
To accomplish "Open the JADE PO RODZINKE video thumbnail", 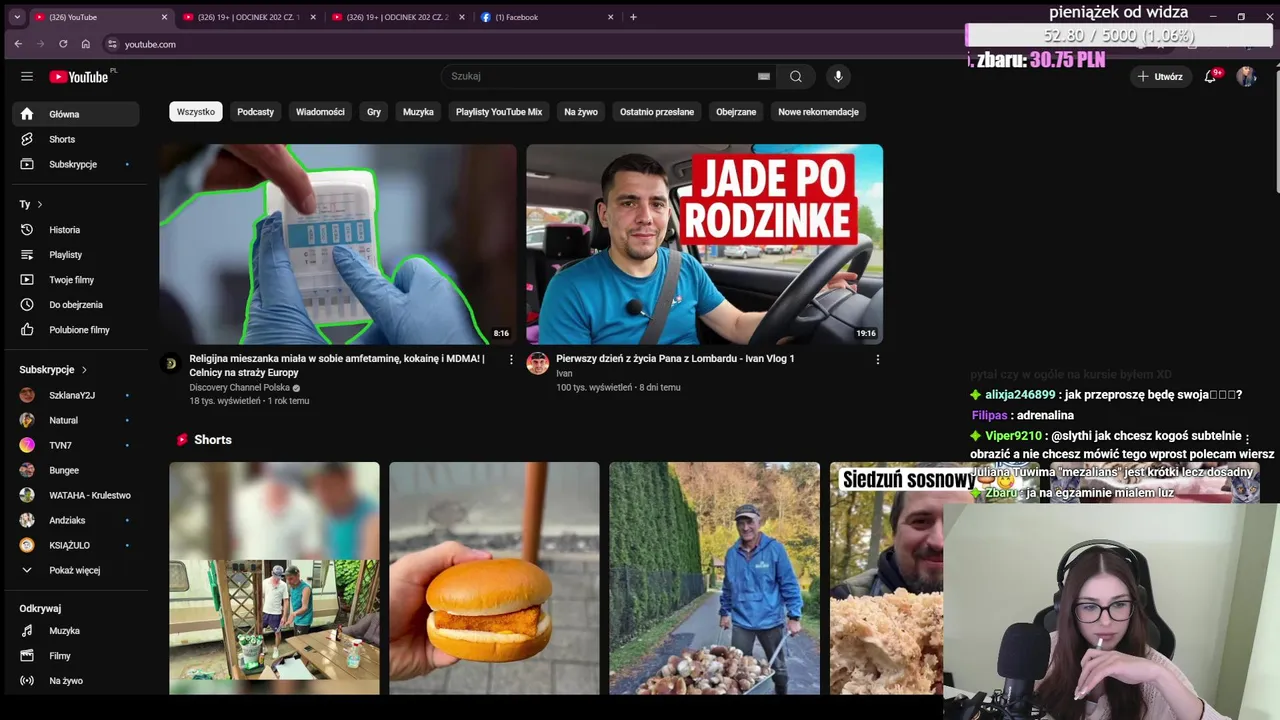I will (705, 244).
